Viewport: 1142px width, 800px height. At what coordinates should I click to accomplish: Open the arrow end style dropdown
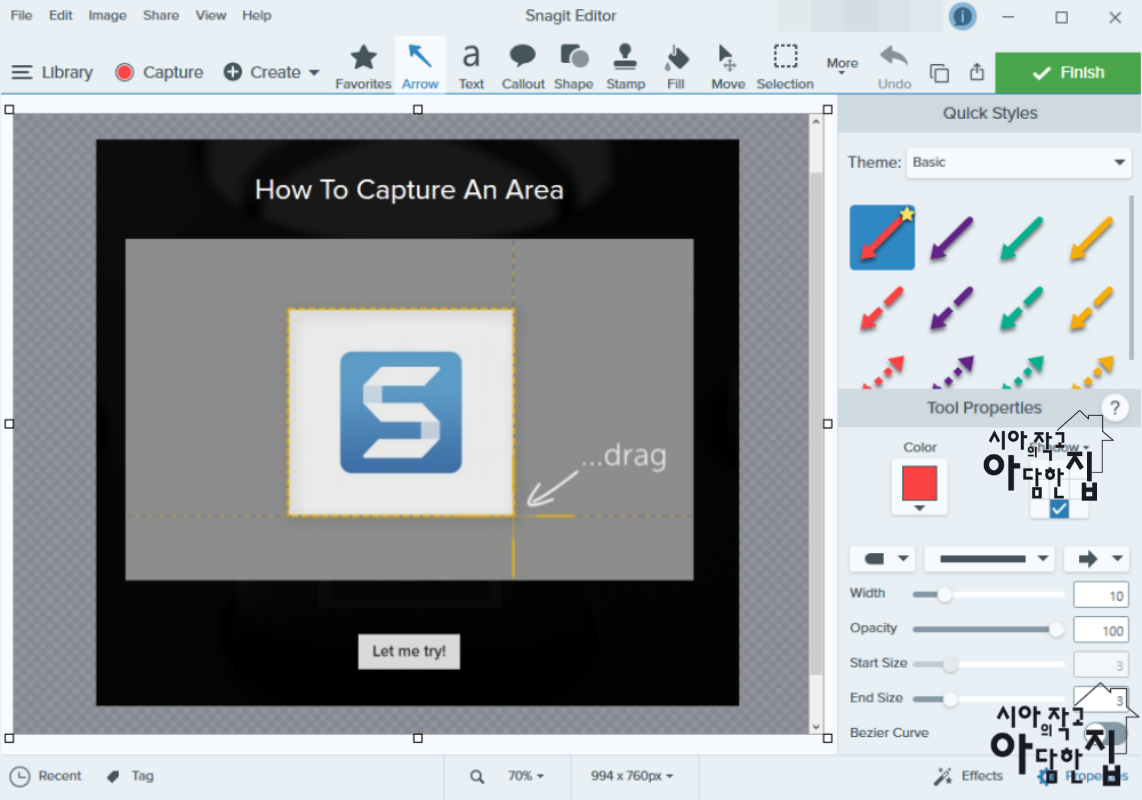coord(1097,559)
